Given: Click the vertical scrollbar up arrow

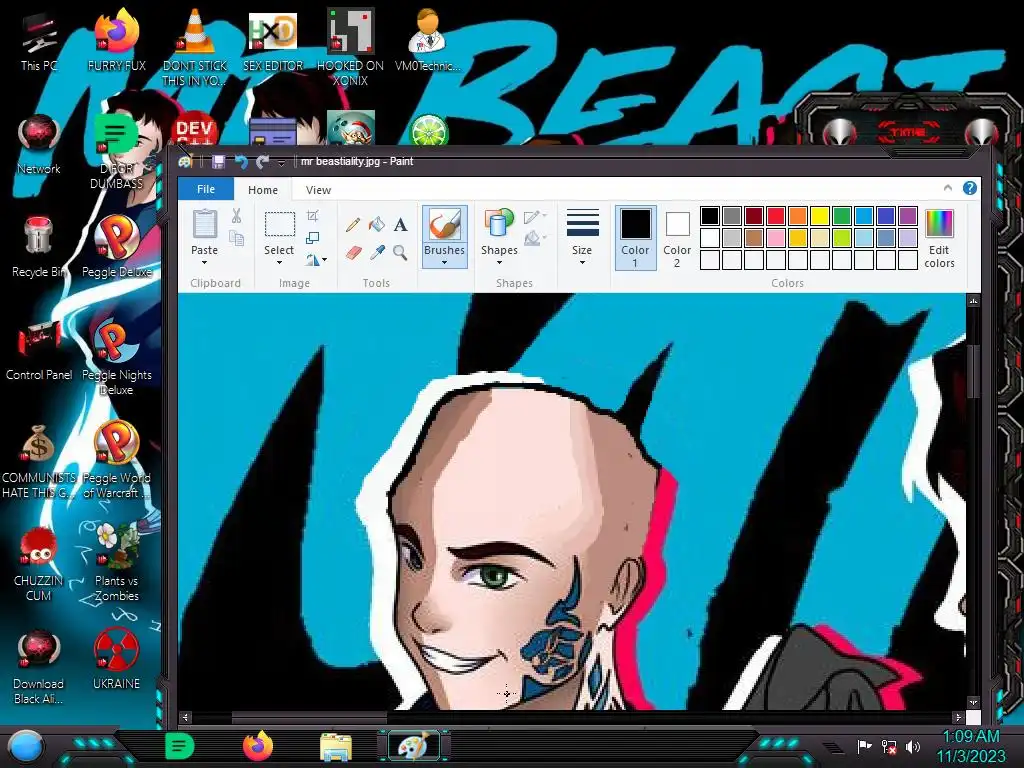Looking at the screenshot, I should point(973,300).
